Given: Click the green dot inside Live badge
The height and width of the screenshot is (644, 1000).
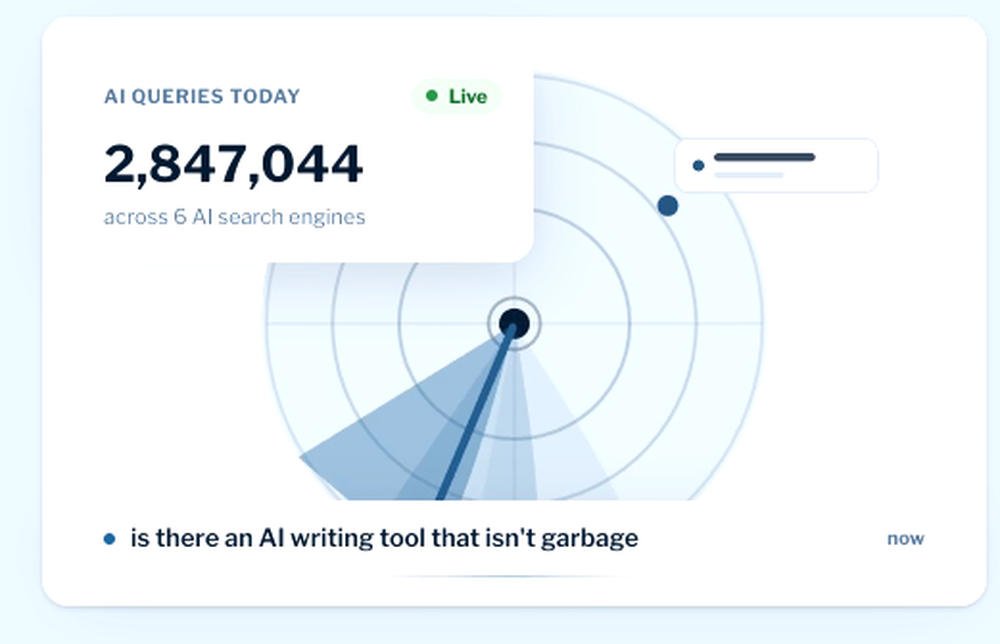Looking at the screenshot, I should click(x=432, y=96).
